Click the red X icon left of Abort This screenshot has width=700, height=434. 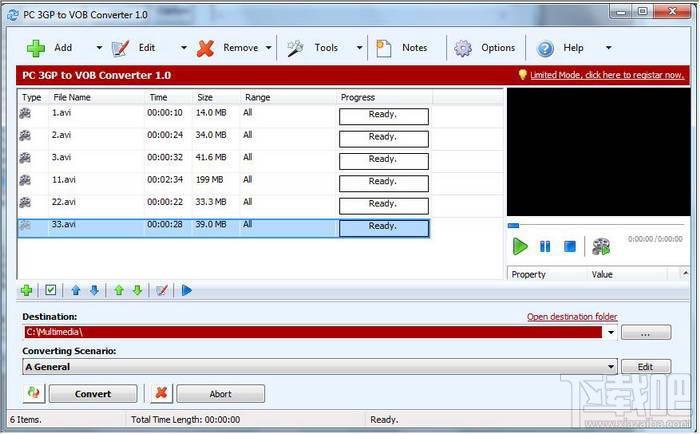coord(161,393)
